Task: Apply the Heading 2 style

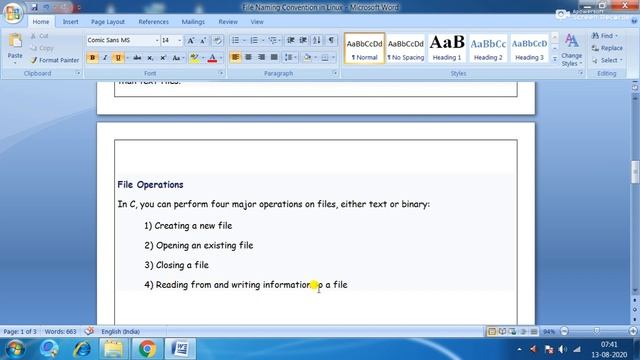Action: pos(488,48)
